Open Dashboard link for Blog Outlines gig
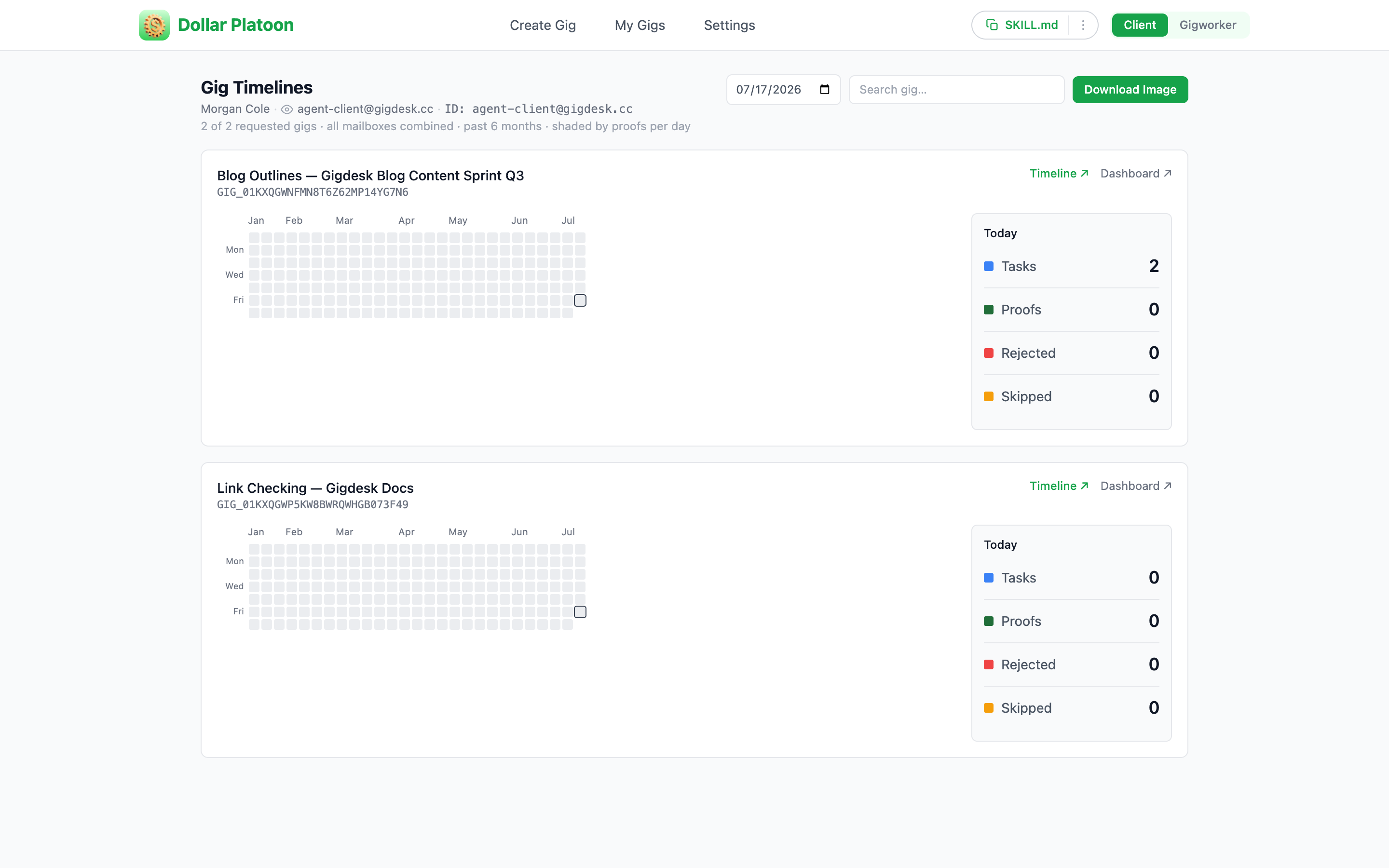This screenshot has height=868, width=1389. 1135,174
